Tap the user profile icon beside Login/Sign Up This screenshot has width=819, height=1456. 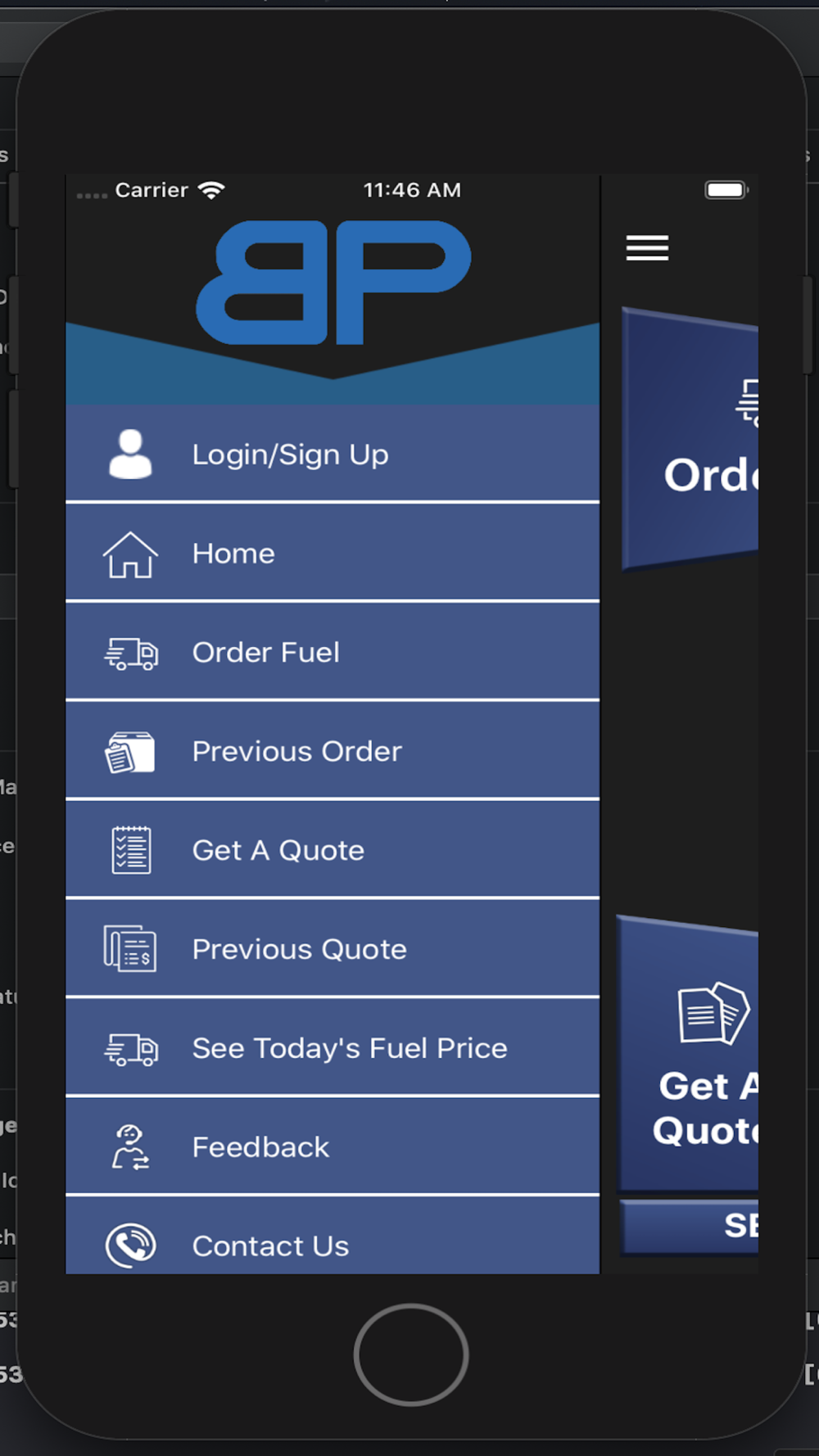click(130, 454)
